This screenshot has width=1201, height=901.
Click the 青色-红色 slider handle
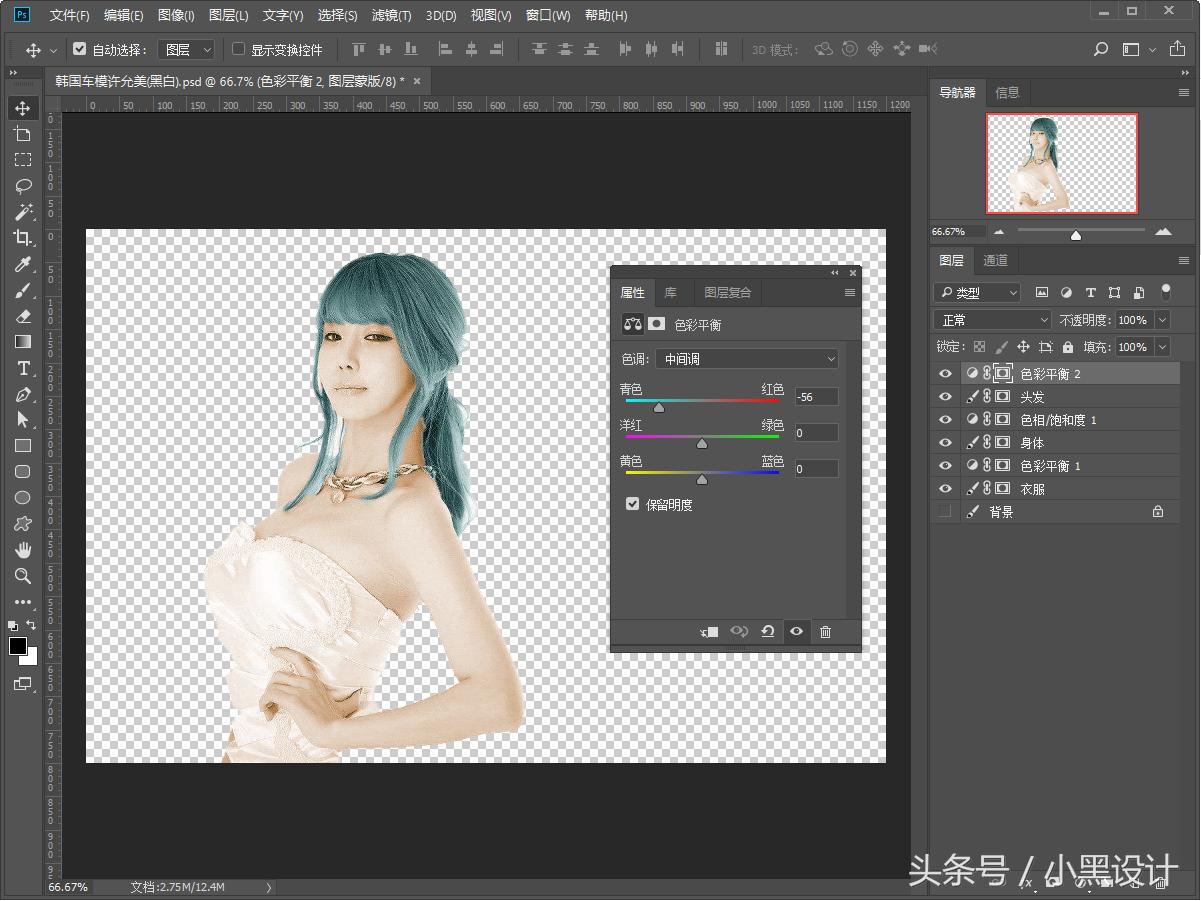658,407
